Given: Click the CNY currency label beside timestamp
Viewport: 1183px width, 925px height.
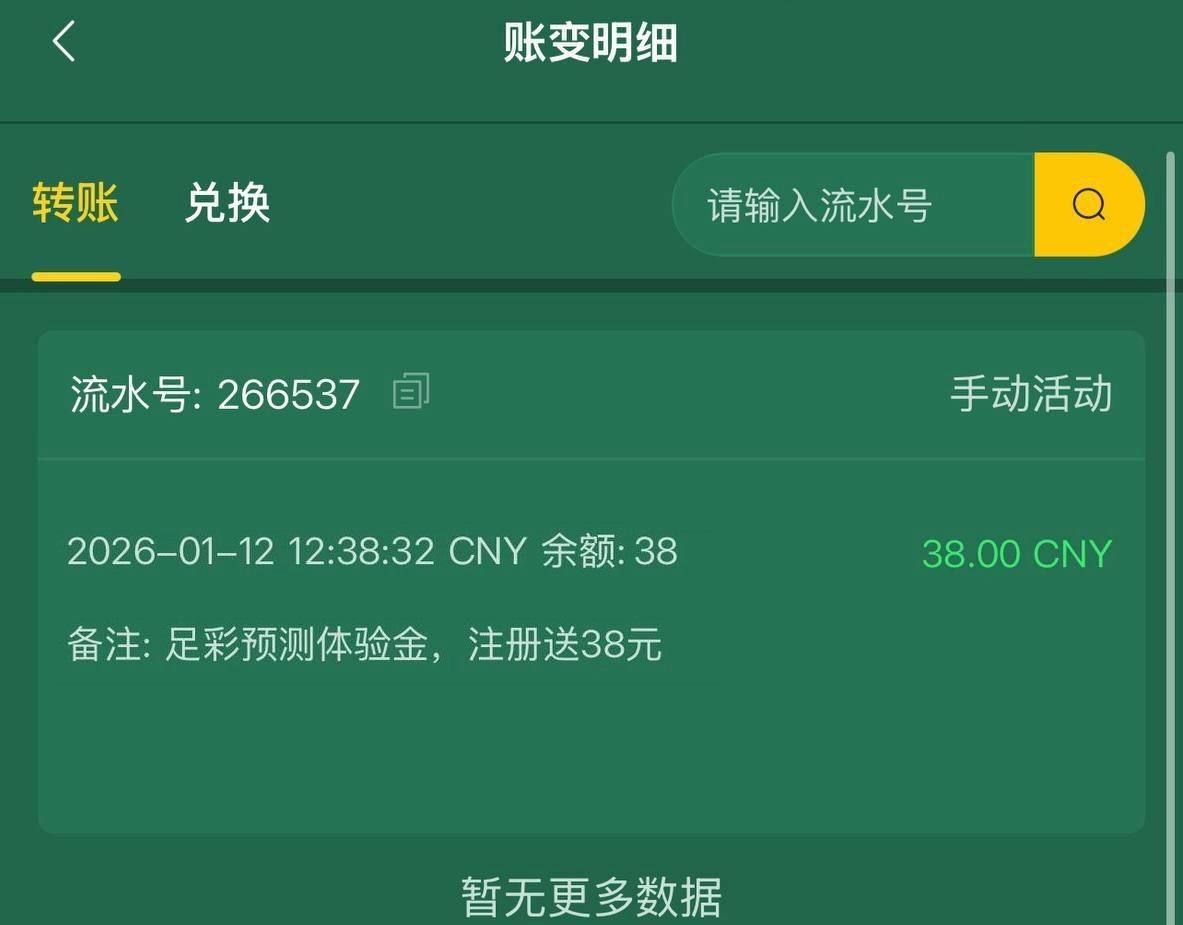Looking at the screenshot, I should (487, 552).
